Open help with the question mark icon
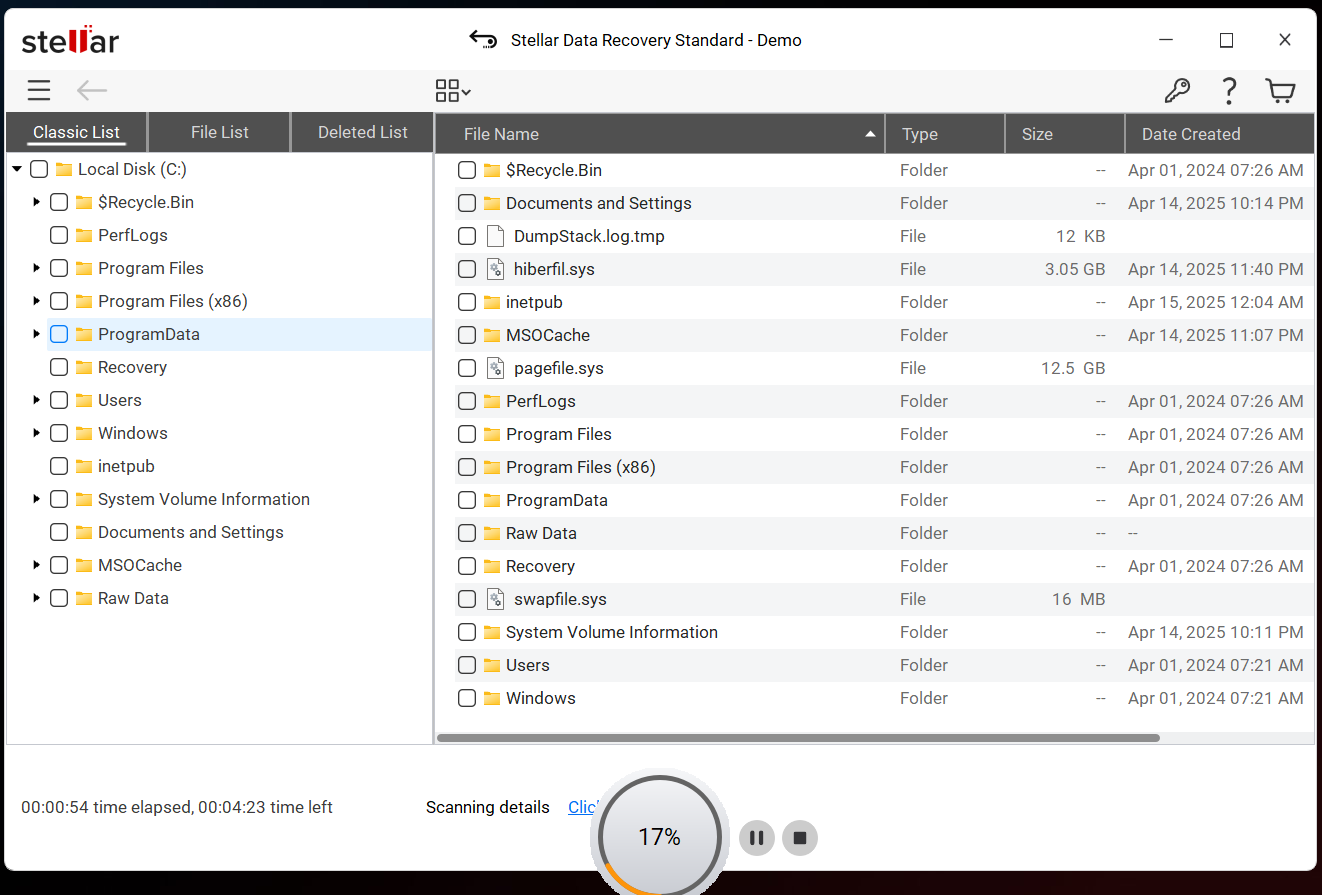The height and width of the screenshot is (895, 1322). [1229, 91]
